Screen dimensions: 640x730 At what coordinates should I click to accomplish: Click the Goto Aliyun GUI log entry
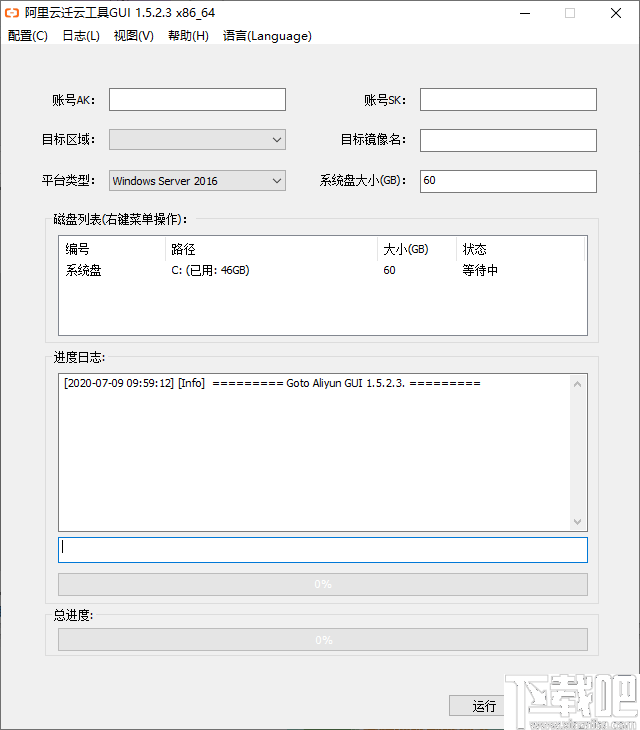pos(272,383)
